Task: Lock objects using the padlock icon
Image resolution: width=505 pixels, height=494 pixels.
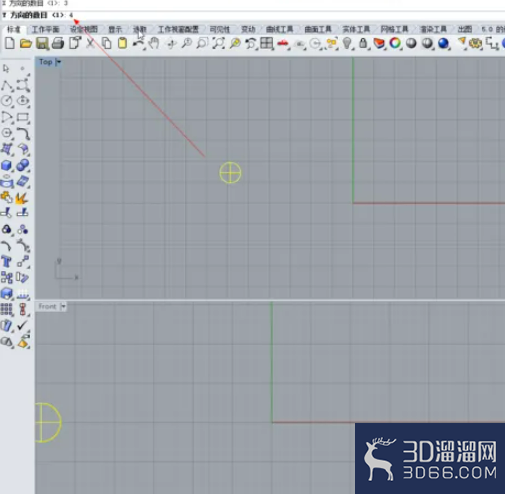Action: [x=363, y=43]
